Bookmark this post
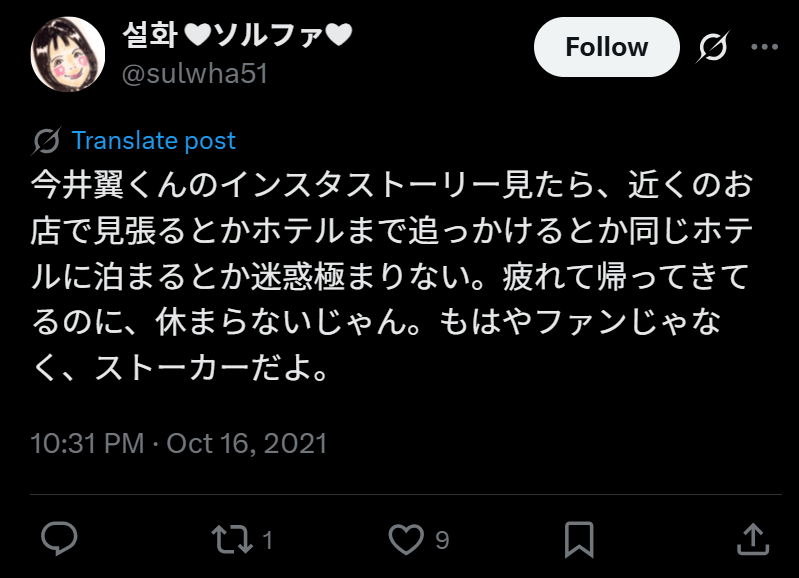Viewport: 799px width, 578px height. [578, 540]
